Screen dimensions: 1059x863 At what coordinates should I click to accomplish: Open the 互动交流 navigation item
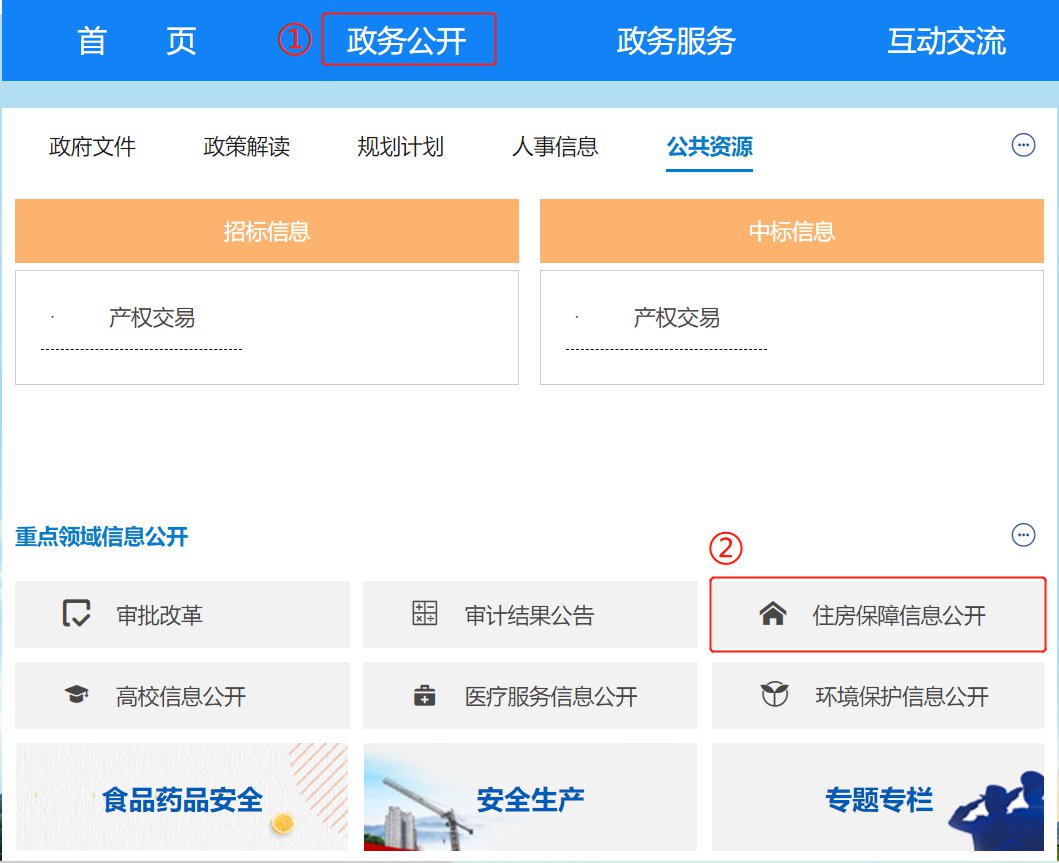pyautogui.click(x=946, y=41)
